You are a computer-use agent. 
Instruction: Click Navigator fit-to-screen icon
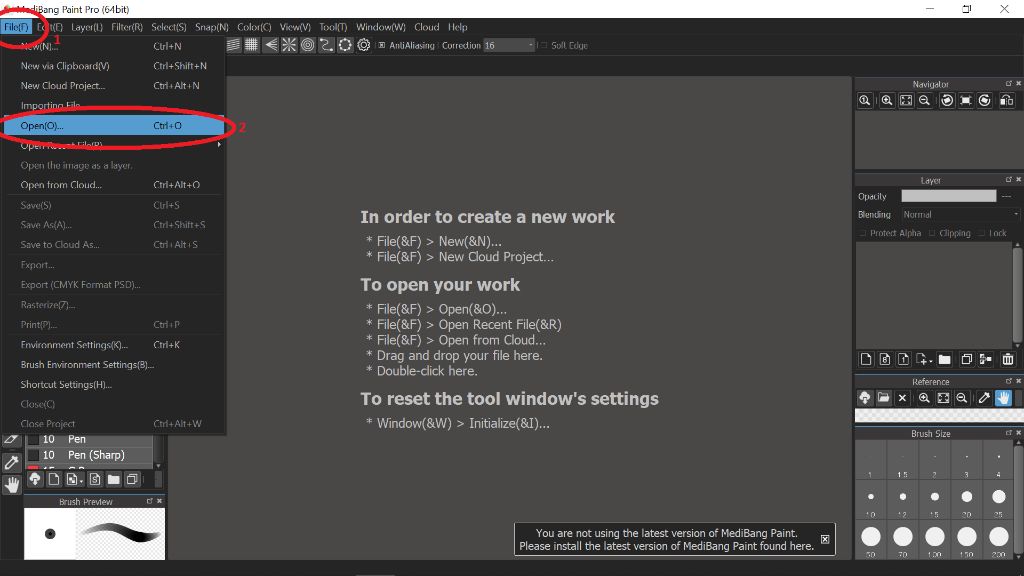tap(906, 101)
